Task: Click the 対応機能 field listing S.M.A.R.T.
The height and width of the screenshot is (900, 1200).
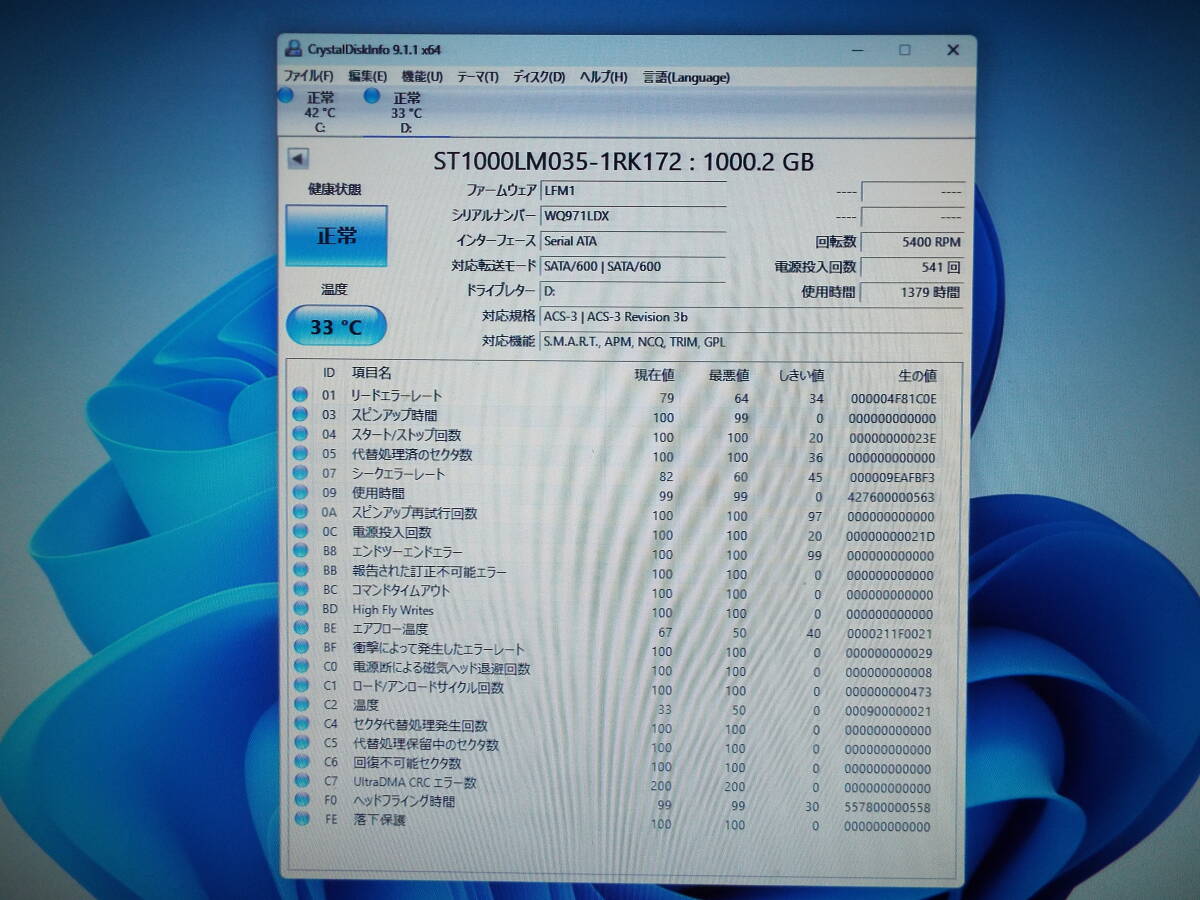Action: pyautogui.click(x=751, y=342)
